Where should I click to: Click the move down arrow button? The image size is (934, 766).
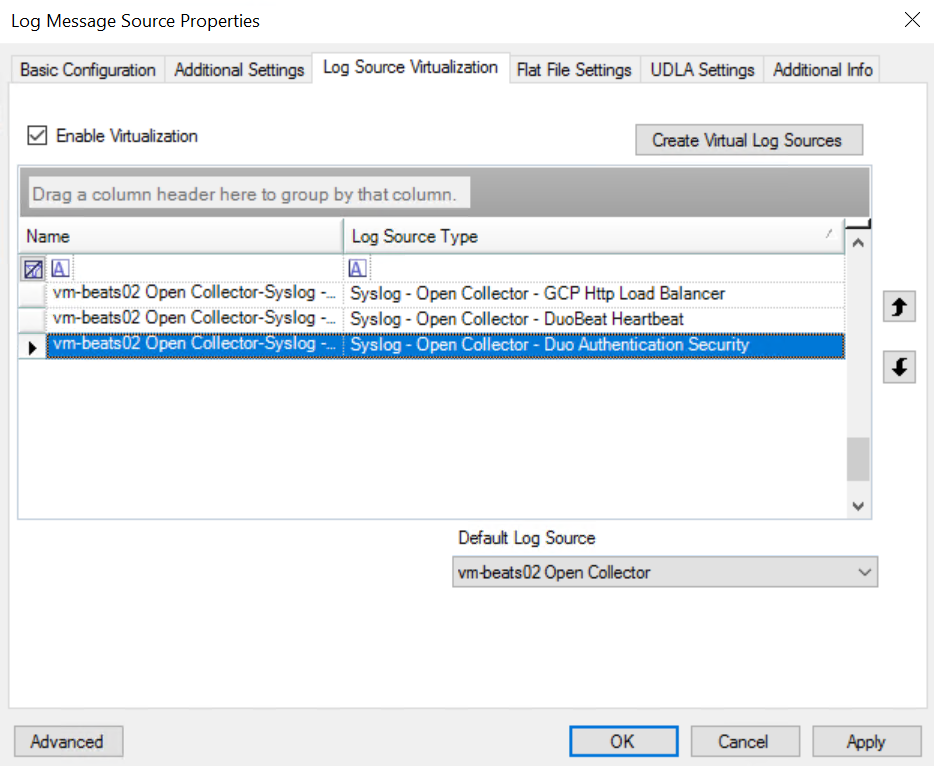coord(899,368)
